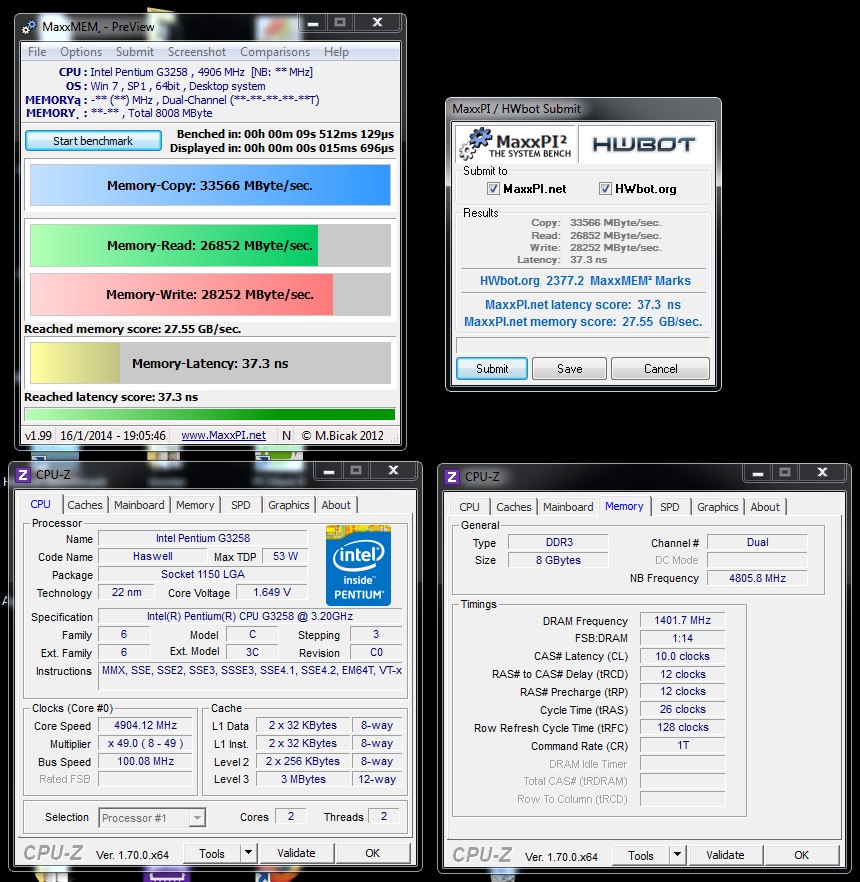Switch to Memory tab in left CPU-Z window
This screenshot has width=860, height=882.
195,505
